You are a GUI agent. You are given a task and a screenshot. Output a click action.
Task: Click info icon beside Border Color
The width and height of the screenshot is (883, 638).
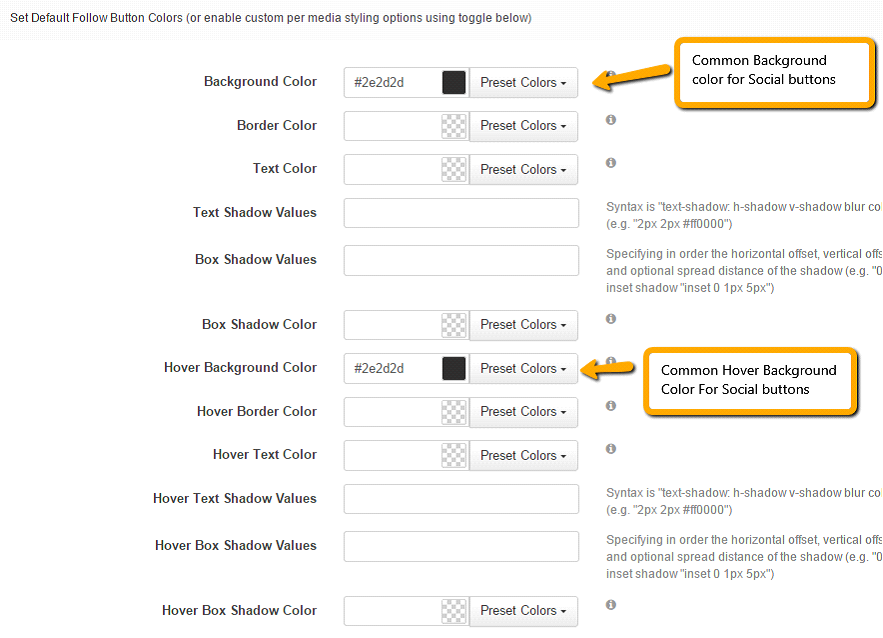(x=610, y=119)
